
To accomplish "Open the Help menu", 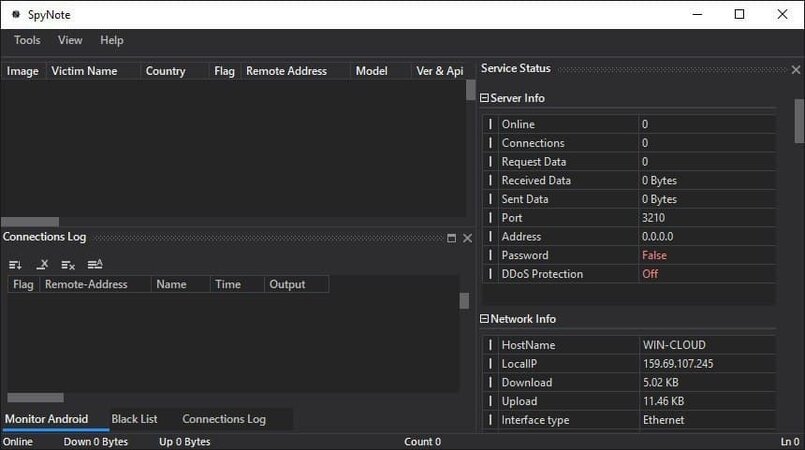I will 112,40.
